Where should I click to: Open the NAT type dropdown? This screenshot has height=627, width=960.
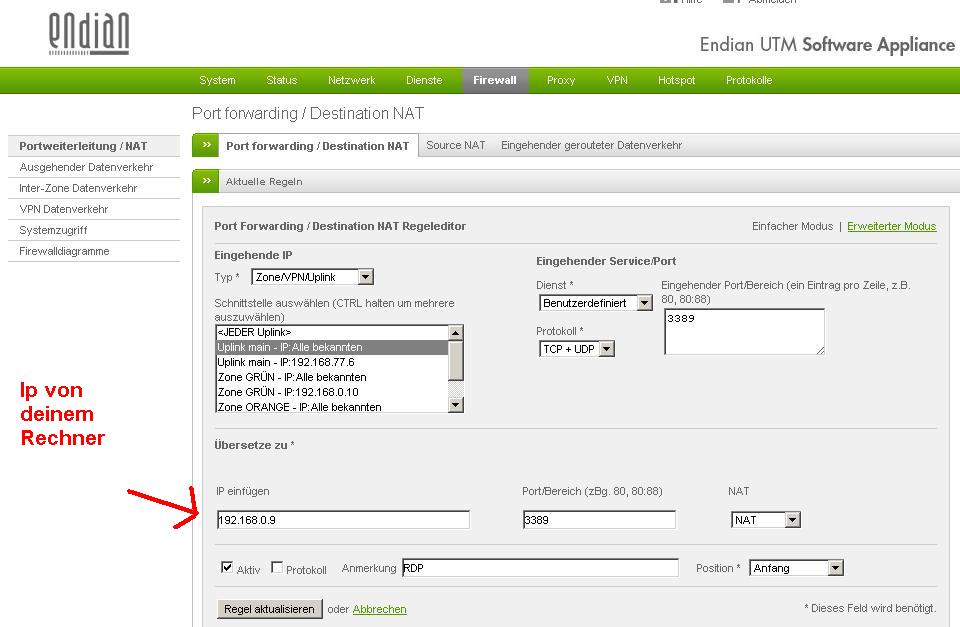[792, 520]
